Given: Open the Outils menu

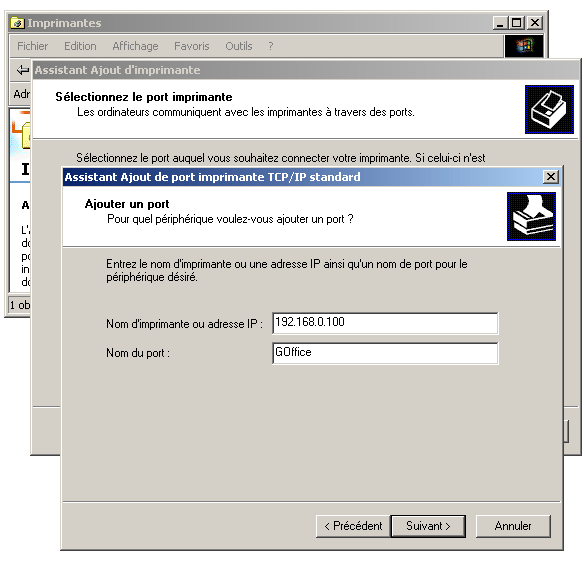Looking at the screenshot, I should pos(239,46).
